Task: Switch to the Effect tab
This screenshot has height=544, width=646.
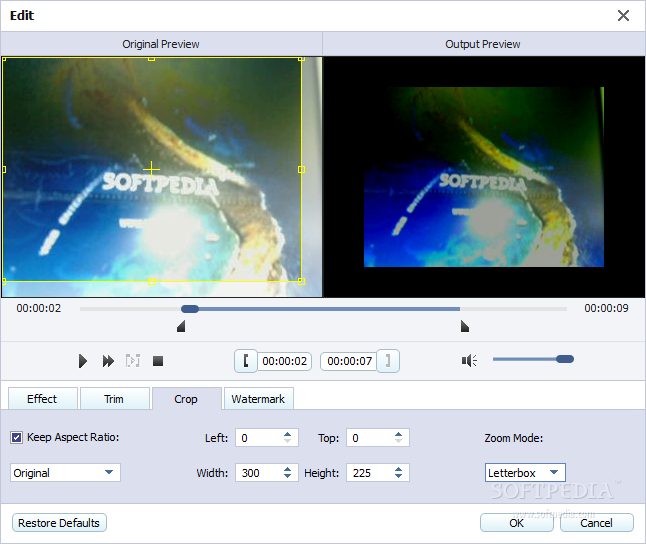Action: 42,399
